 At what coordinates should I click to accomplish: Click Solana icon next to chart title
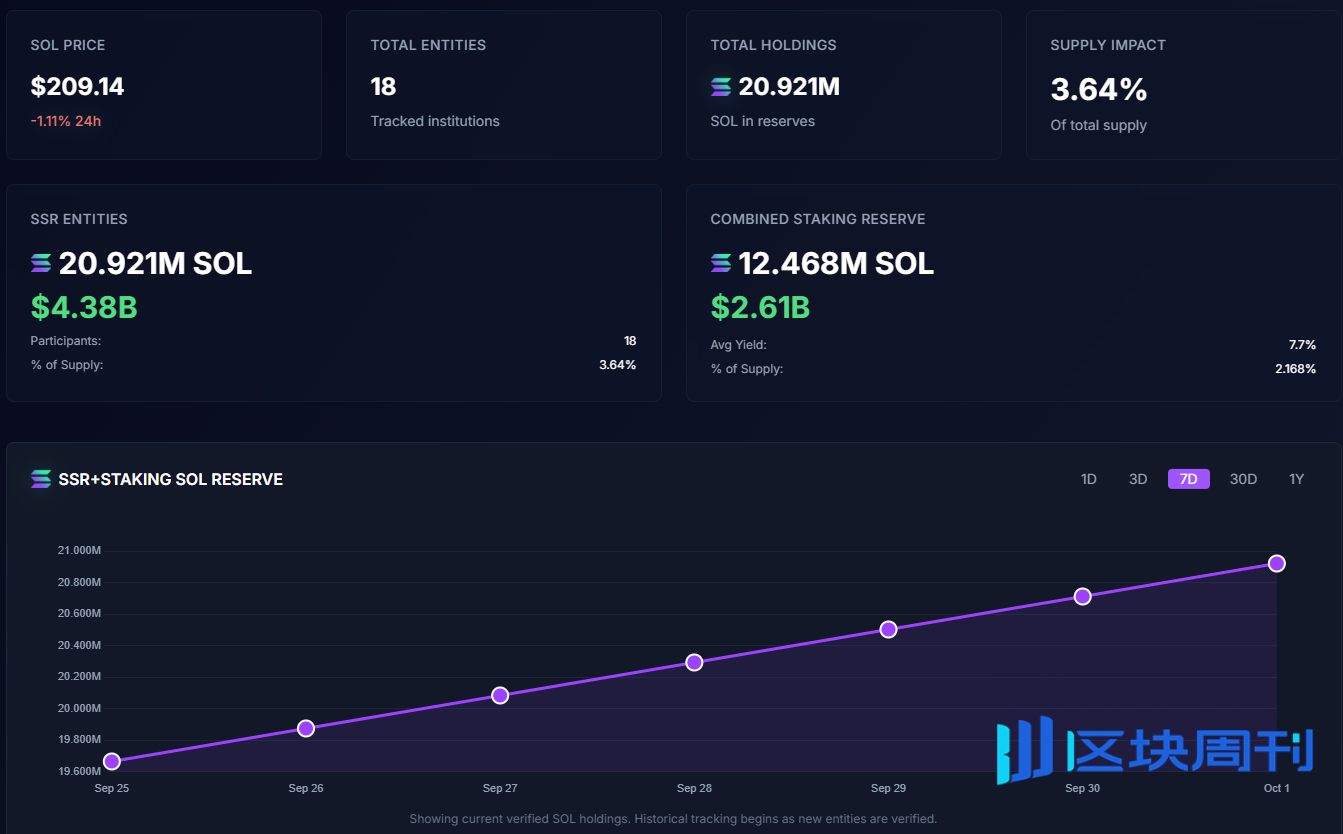pos(41,479)
